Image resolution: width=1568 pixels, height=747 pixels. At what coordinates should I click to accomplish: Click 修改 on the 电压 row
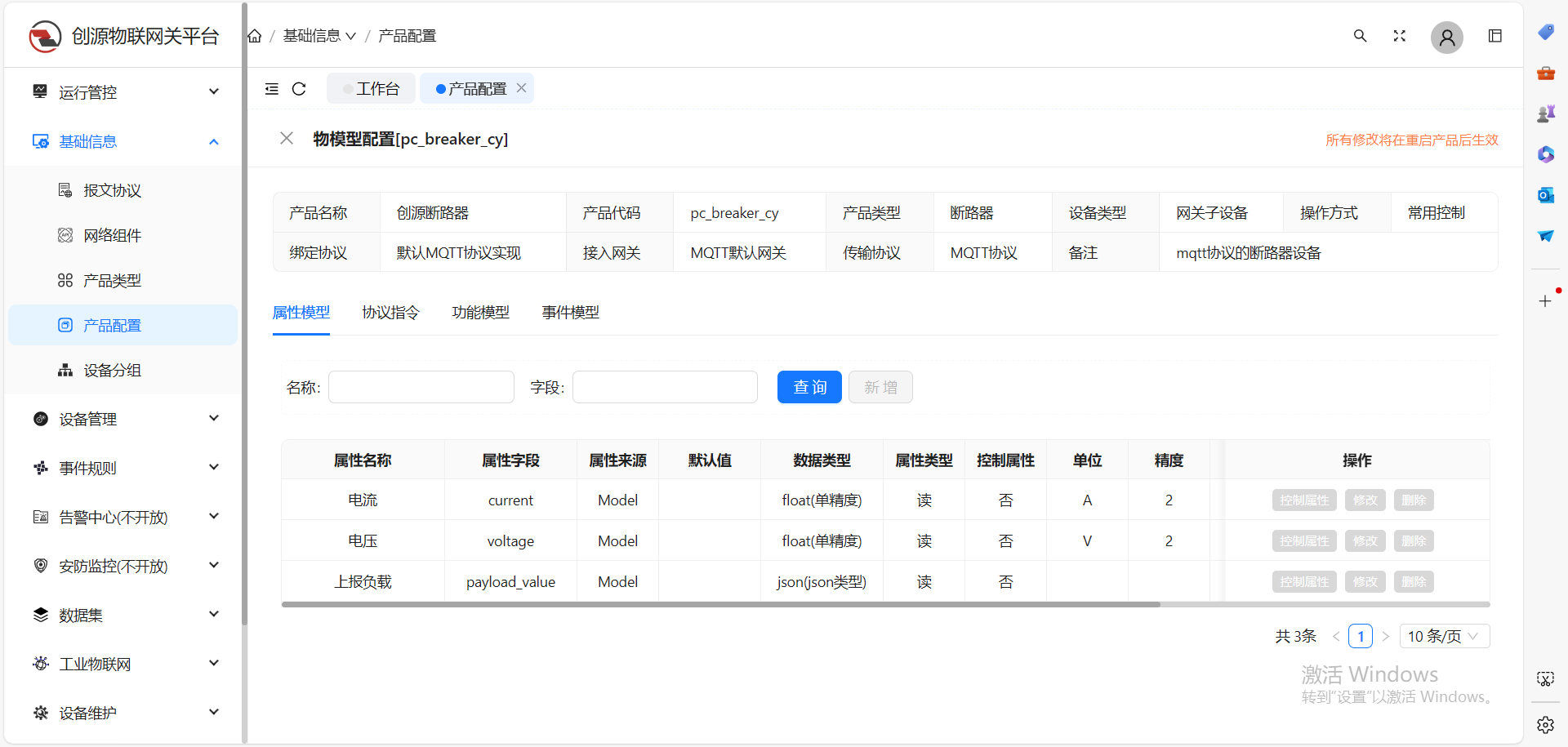pos(1365,540)
